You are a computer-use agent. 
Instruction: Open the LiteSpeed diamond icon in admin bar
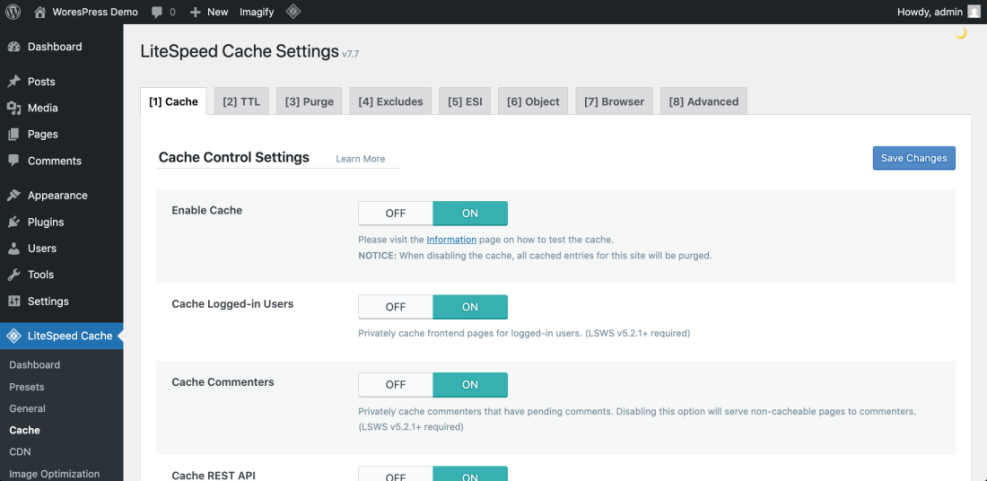(x=292, y=11)
